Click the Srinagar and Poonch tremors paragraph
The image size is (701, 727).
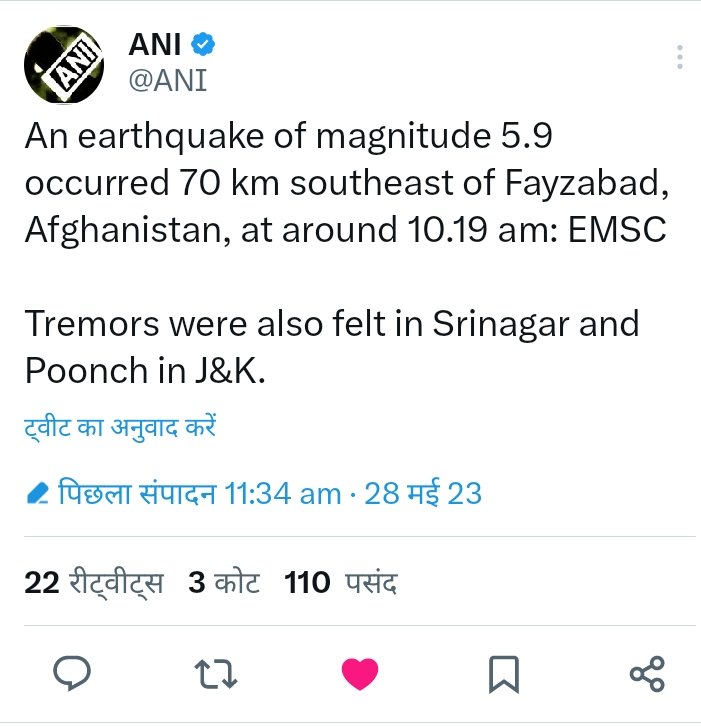(330, 346)
